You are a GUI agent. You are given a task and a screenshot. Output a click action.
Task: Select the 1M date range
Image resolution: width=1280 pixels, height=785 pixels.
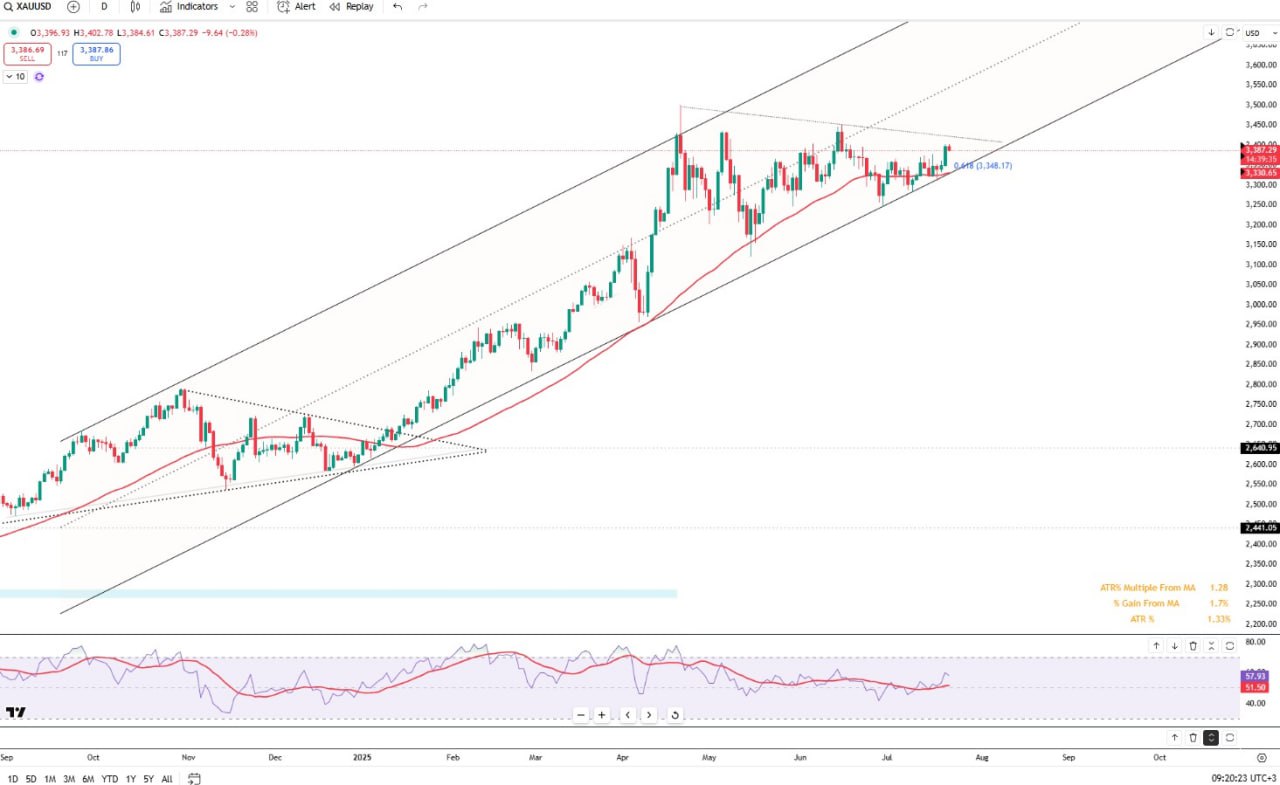coord(50,779)
